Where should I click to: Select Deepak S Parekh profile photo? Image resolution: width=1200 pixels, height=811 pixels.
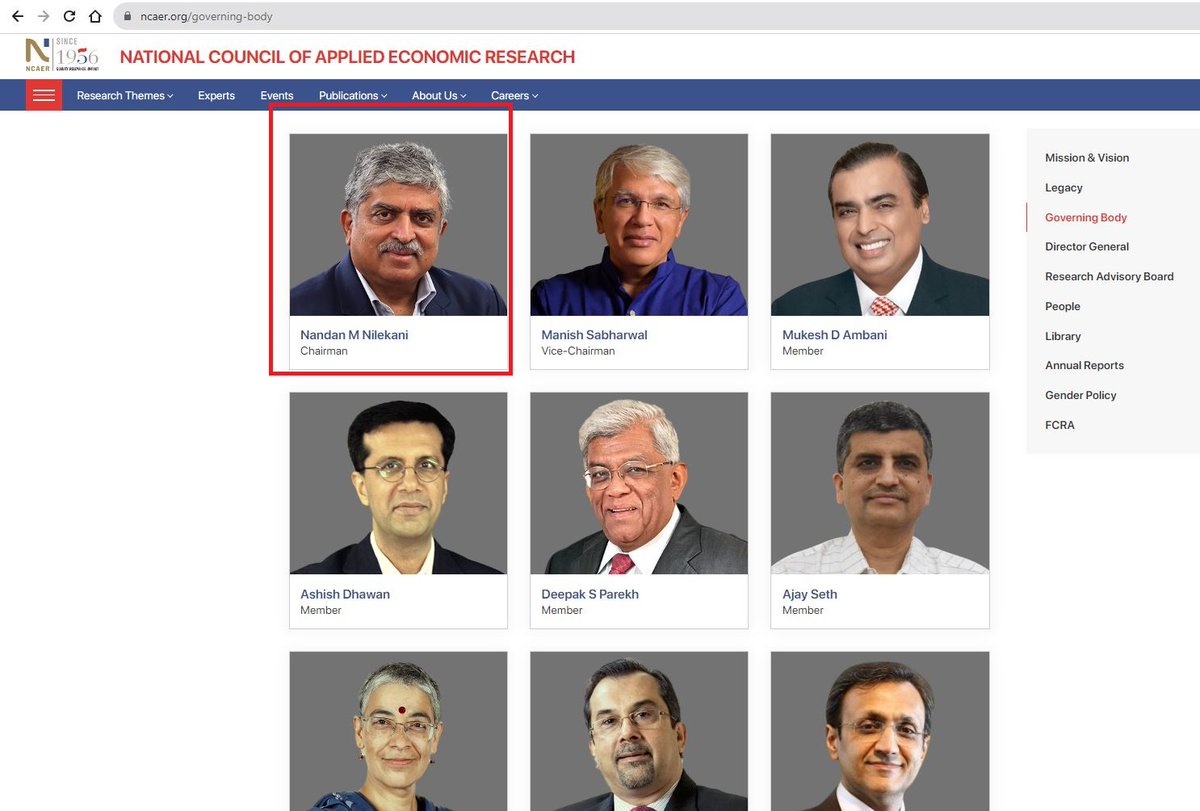click(639, 483)
